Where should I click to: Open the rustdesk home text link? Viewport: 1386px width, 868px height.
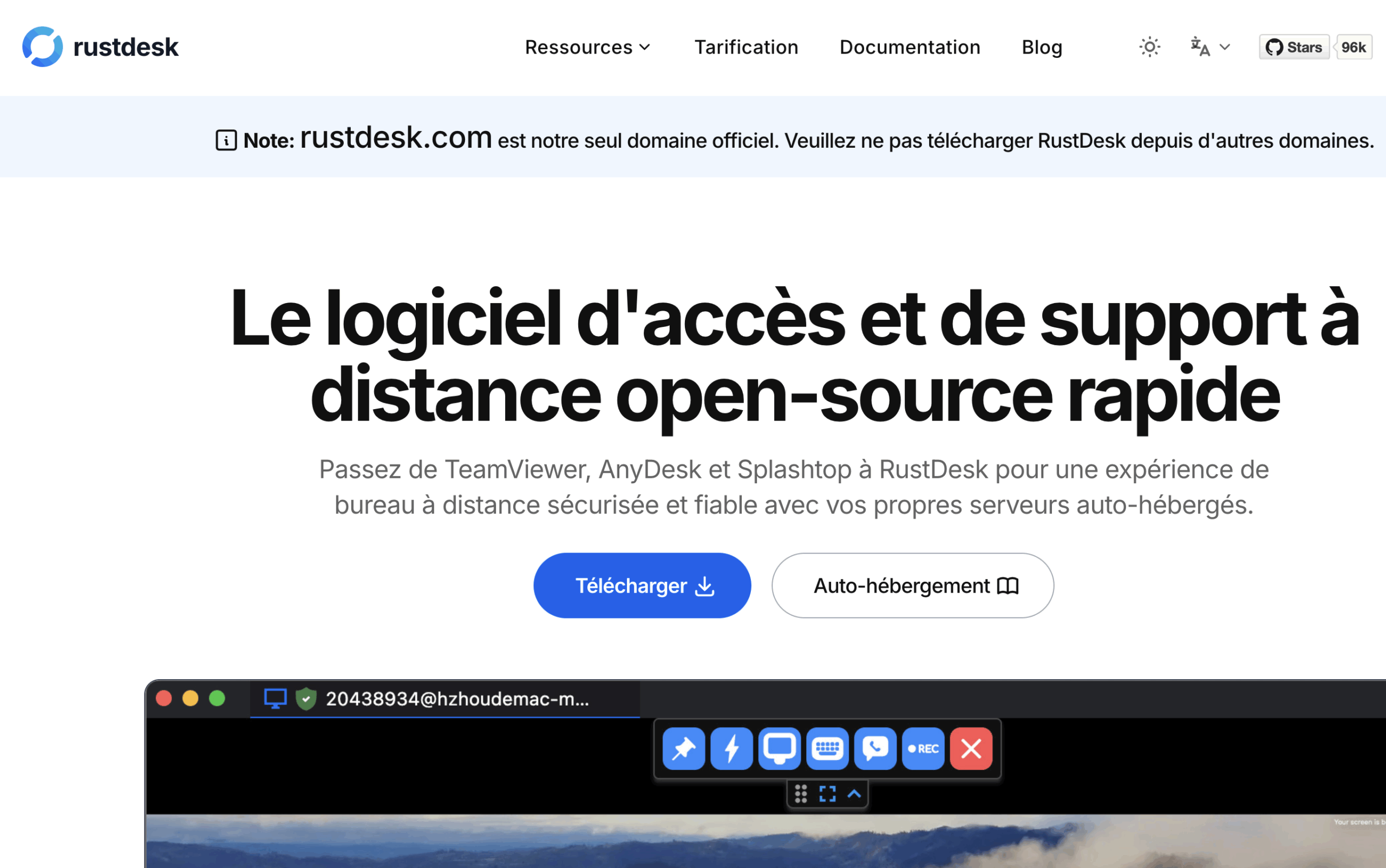click(x=126, y=47)
